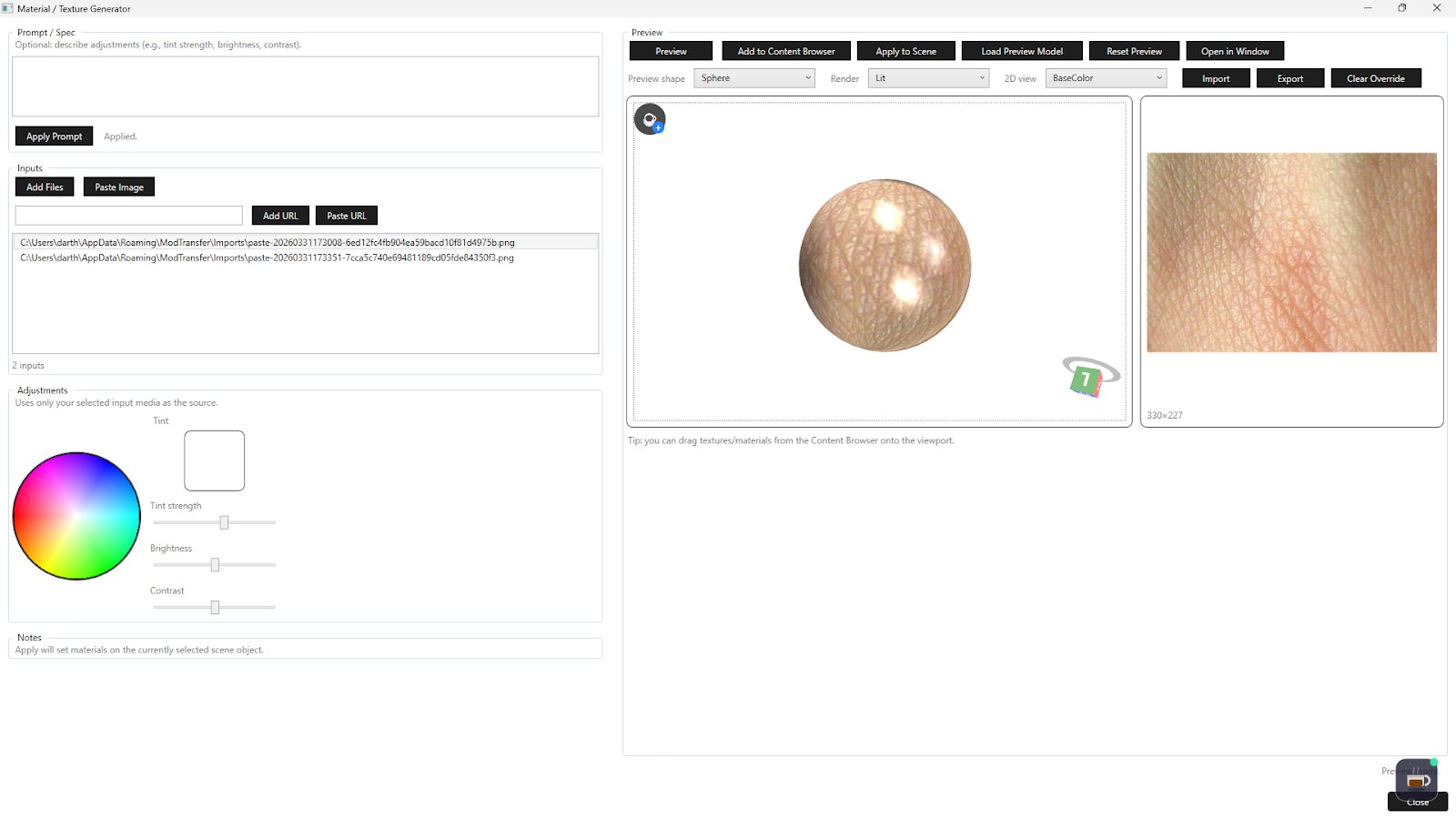Pick a hue on the tint color wheel

[76, 516]
